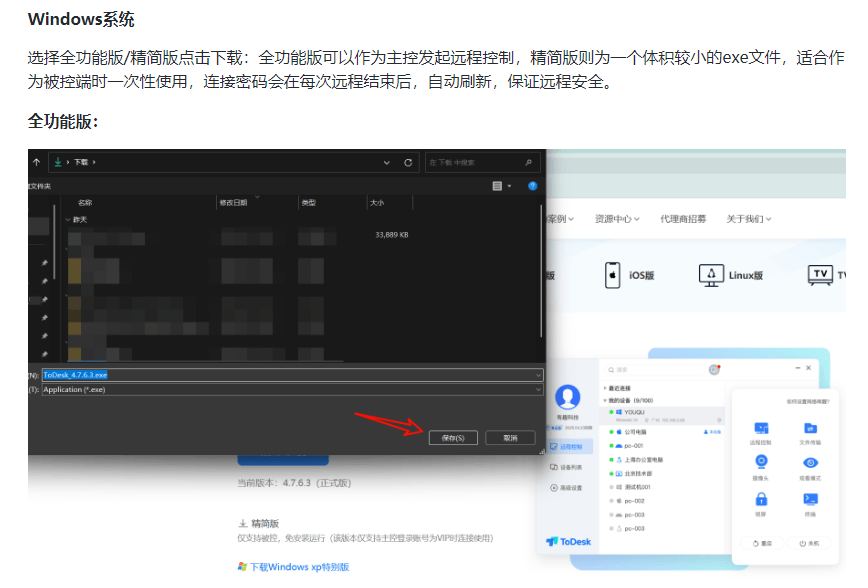Click the up-arrow navigation button in the save dialog

(x=37, y=162)
